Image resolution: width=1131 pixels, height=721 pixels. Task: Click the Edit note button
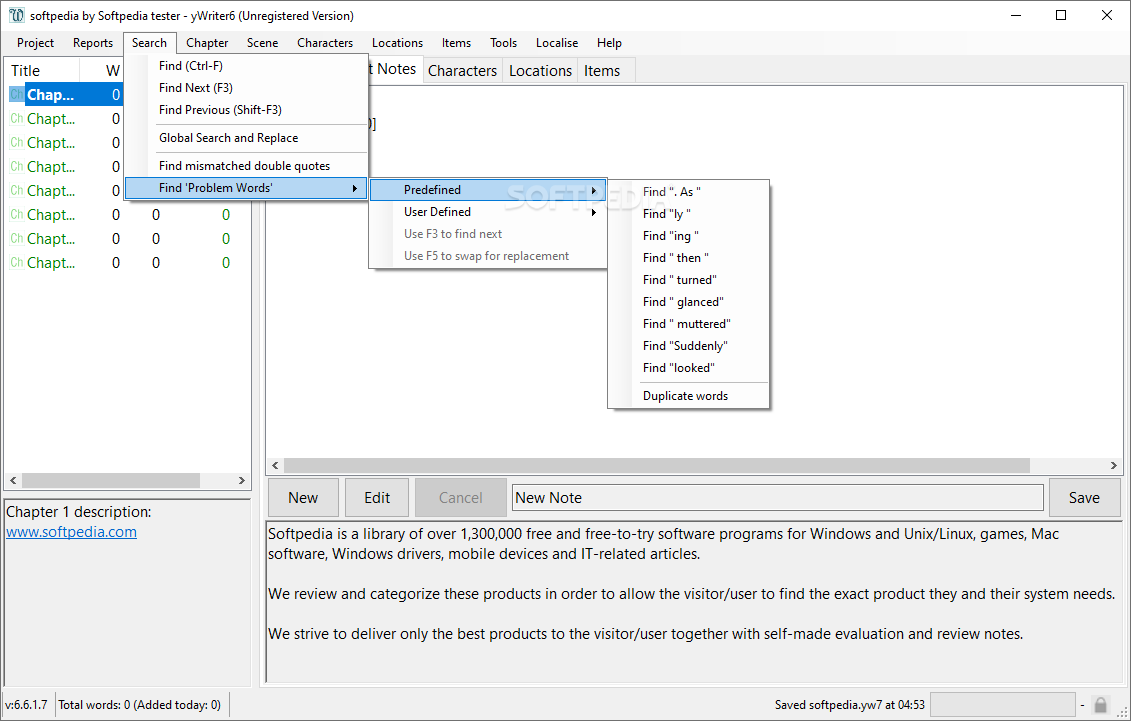tap(377, 497)
